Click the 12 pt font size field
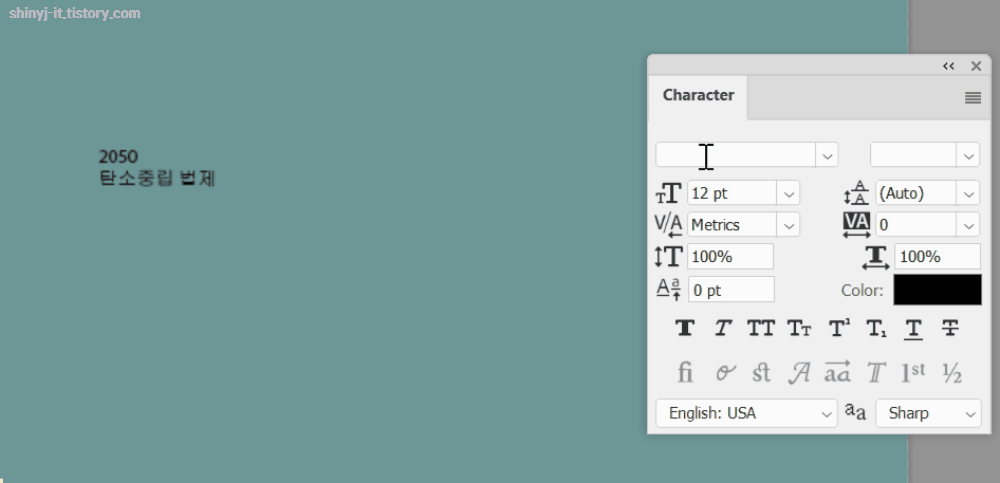 tap(732, 193)
